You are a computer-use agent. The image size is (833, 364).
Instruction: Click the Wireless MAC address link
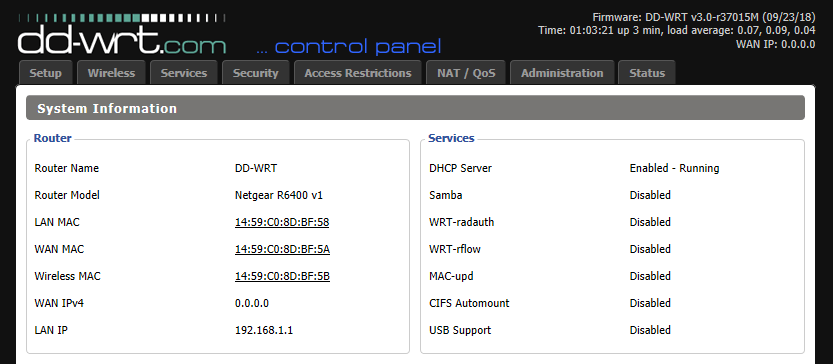click(282, 276)
